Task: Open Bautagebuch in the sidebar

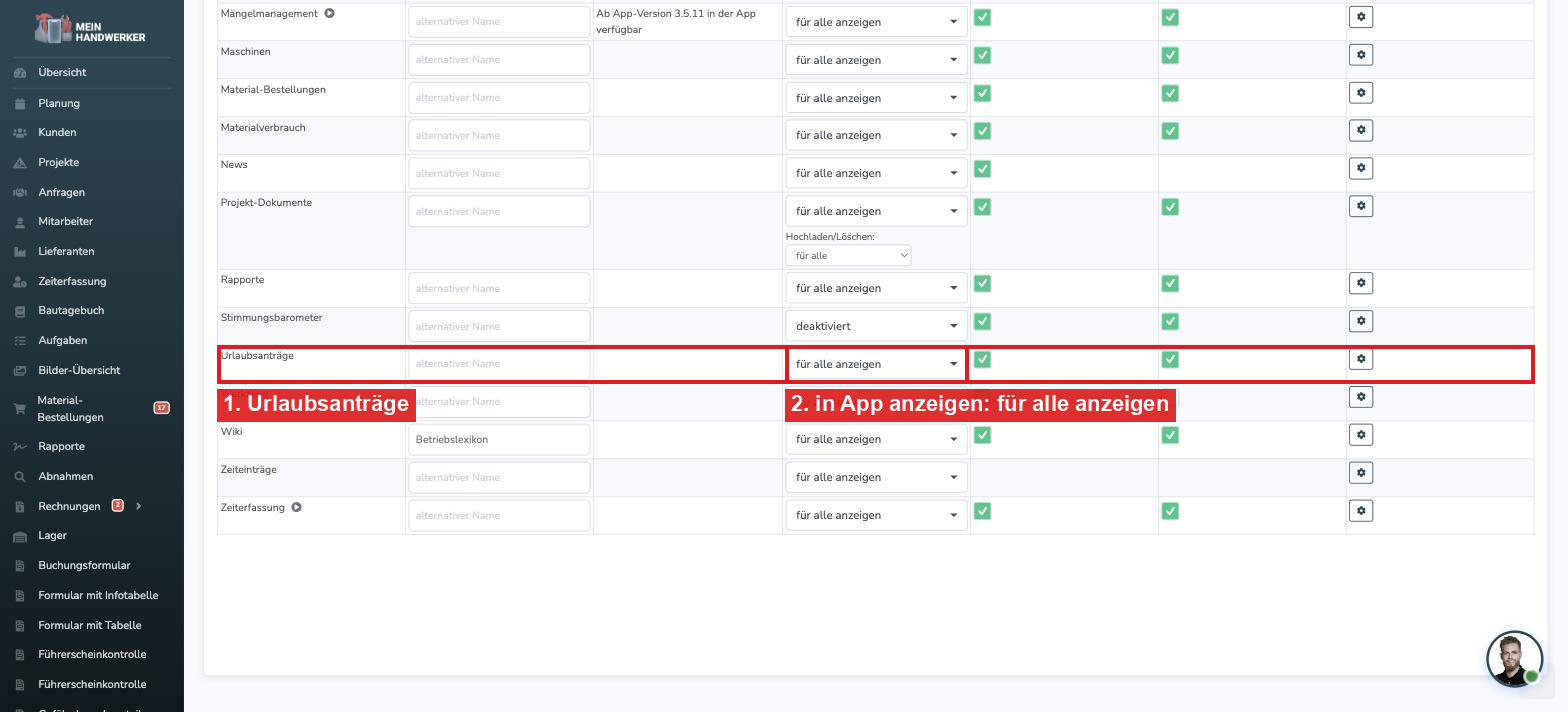Action: tap(71, 310)
